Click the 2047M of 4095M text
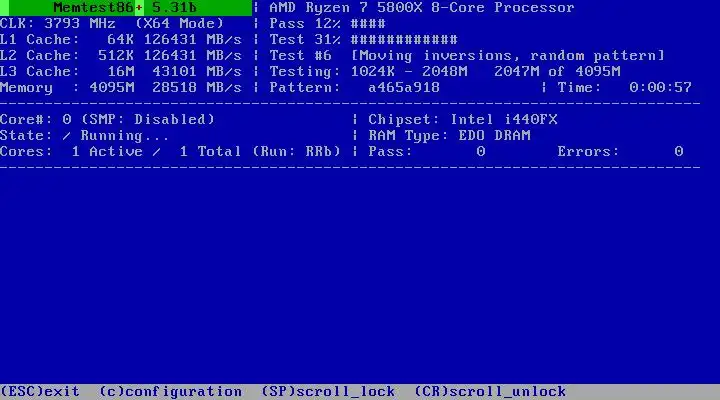The width and height of the screenshot is (720, 400). [x=557, y=72]
